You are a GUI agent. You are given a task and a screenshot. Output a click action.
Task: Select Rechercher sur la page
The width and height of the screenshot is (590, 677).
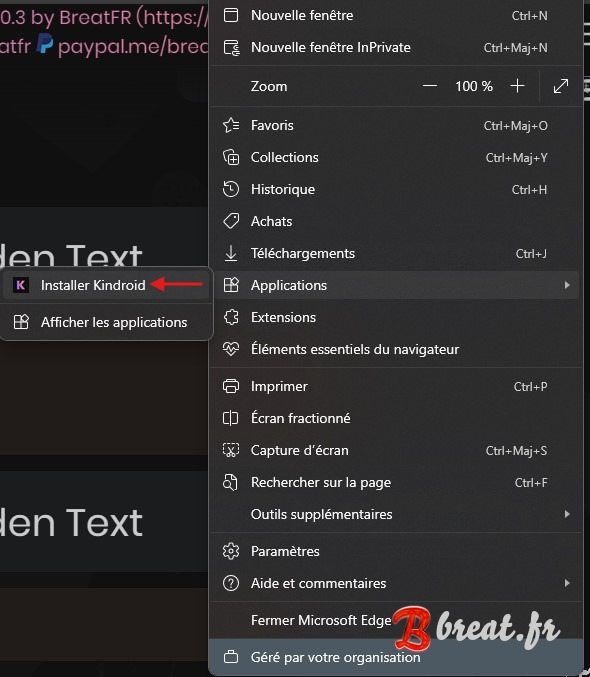[395, 482]
